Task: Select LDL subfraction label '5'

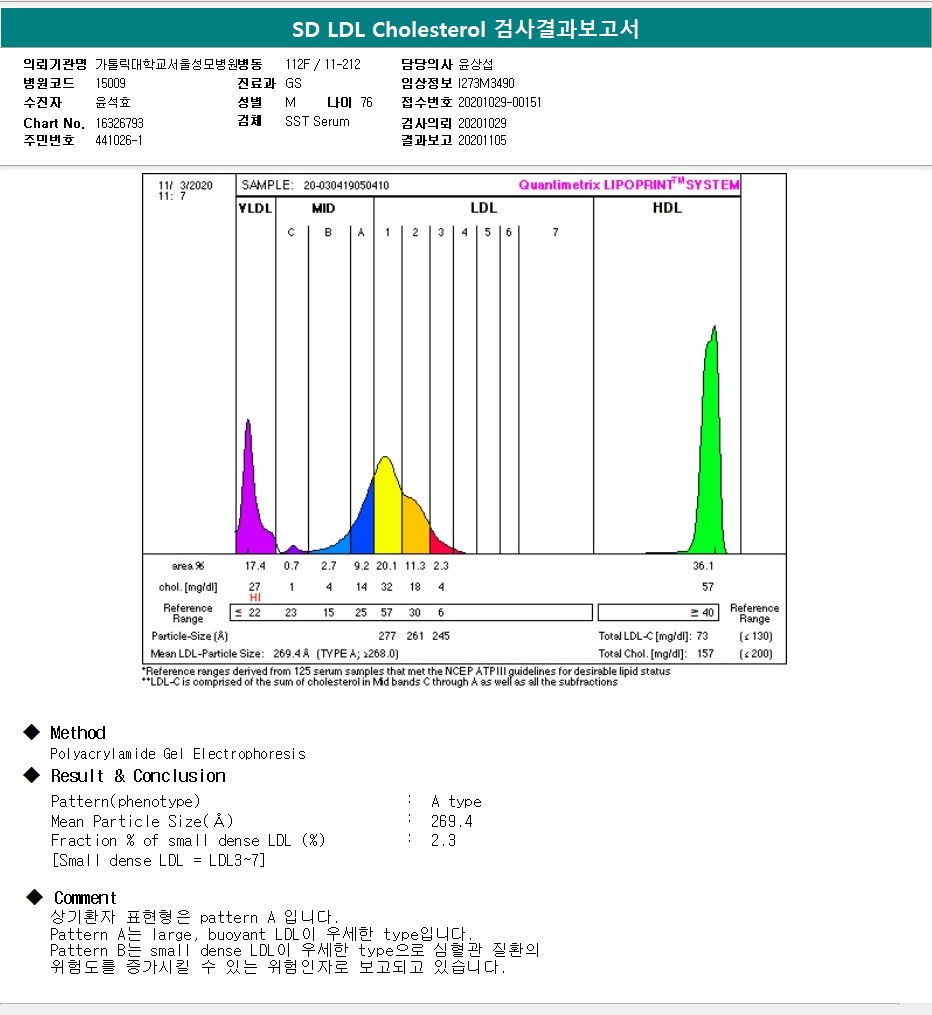Action: point(487,232)
